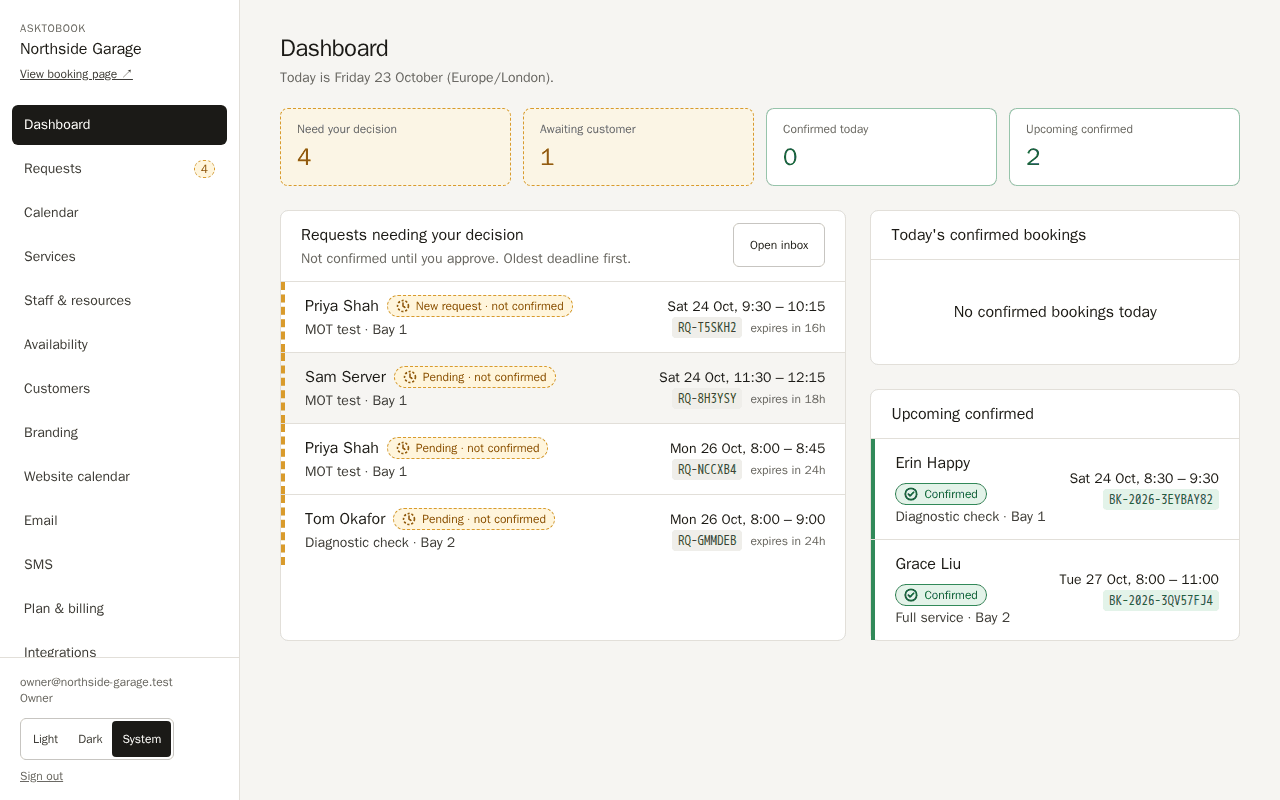The width and height of the screenshot is (1280, 800).
Task: Open Grace Liu's Full service booking
Action: point(1055,590)
